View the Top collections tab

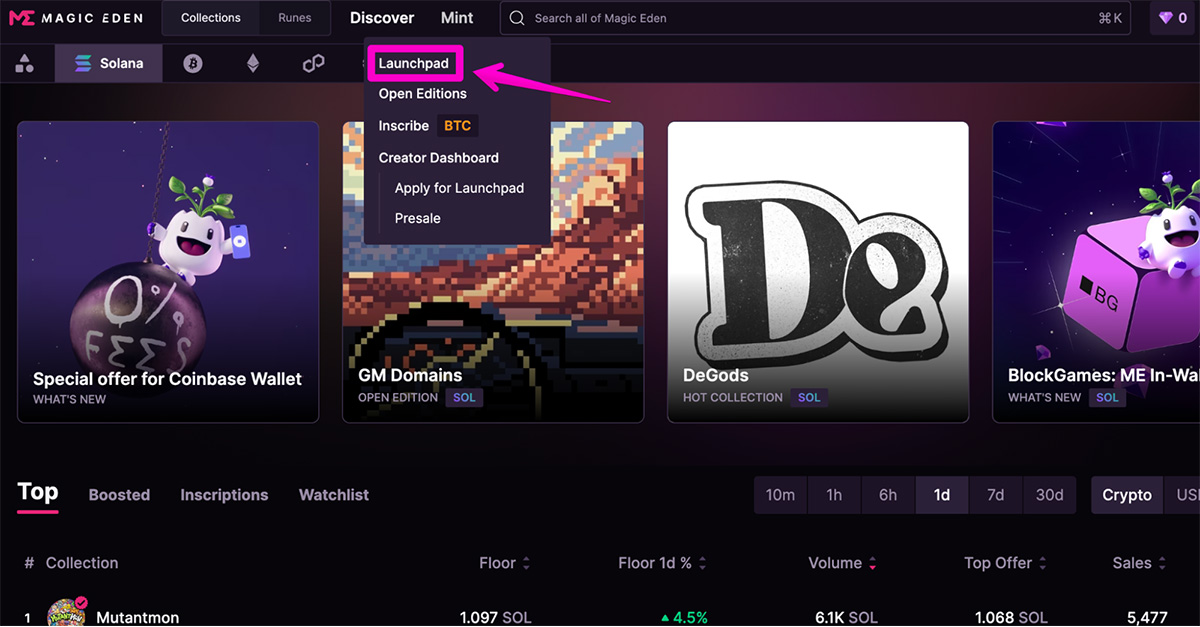[x=38, y=492]
